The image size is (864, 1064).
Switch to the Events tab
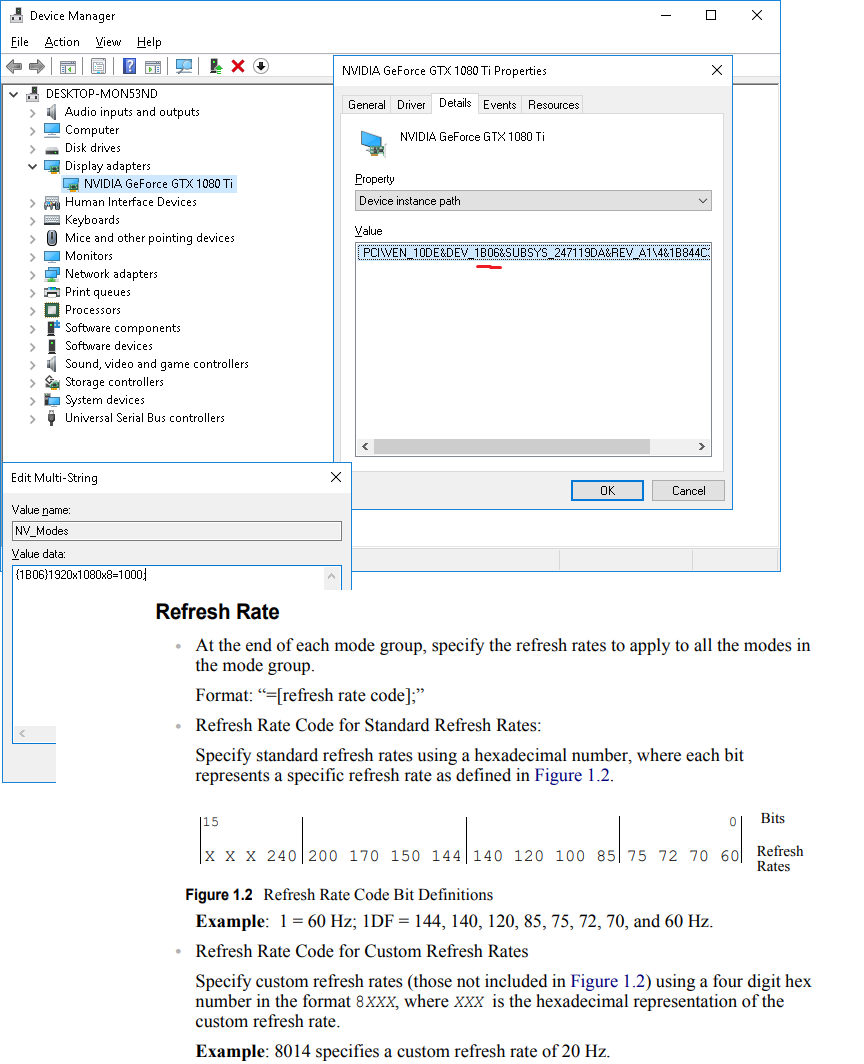[x=500, y=104]
